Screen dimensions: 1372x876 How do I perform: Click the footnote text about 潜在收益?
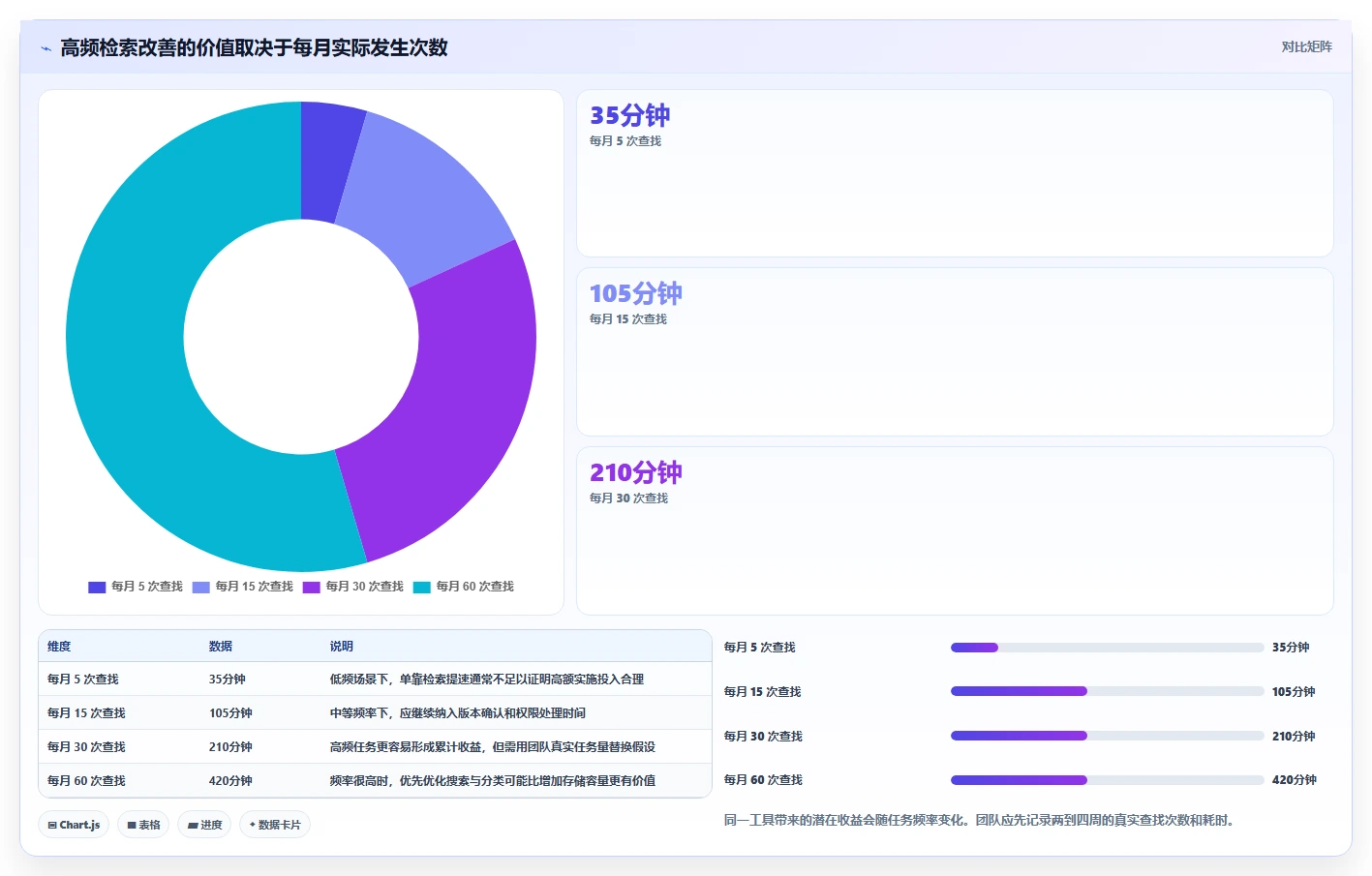980,821
